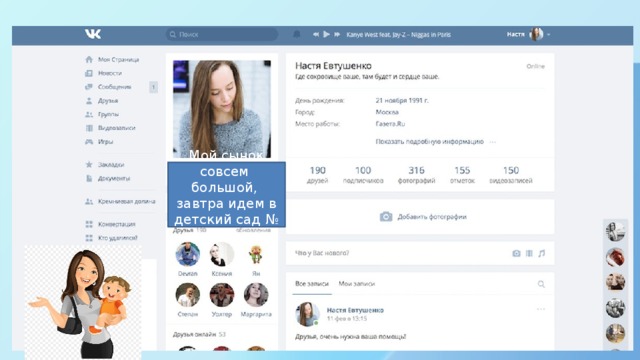The image size is (640, 360).
Task: Open the 150 видеозаписей counter
Action: pos(511,175)
